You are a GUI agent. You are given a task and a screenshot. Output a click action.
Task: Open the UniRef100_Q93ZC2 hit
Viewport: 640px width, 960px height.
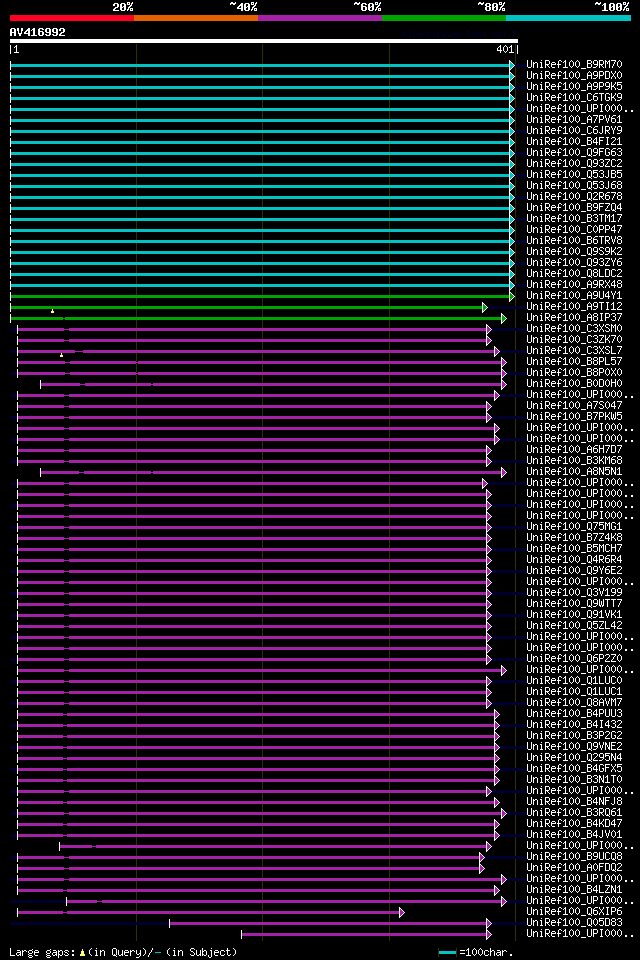[x=574, y=163]
